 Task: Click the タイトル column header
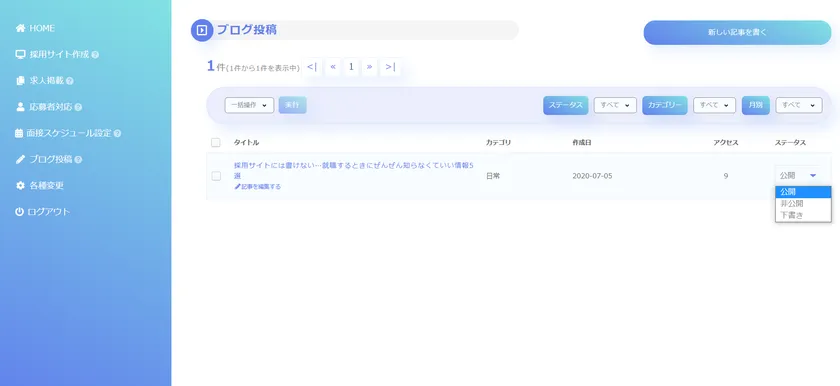point(246,142)
